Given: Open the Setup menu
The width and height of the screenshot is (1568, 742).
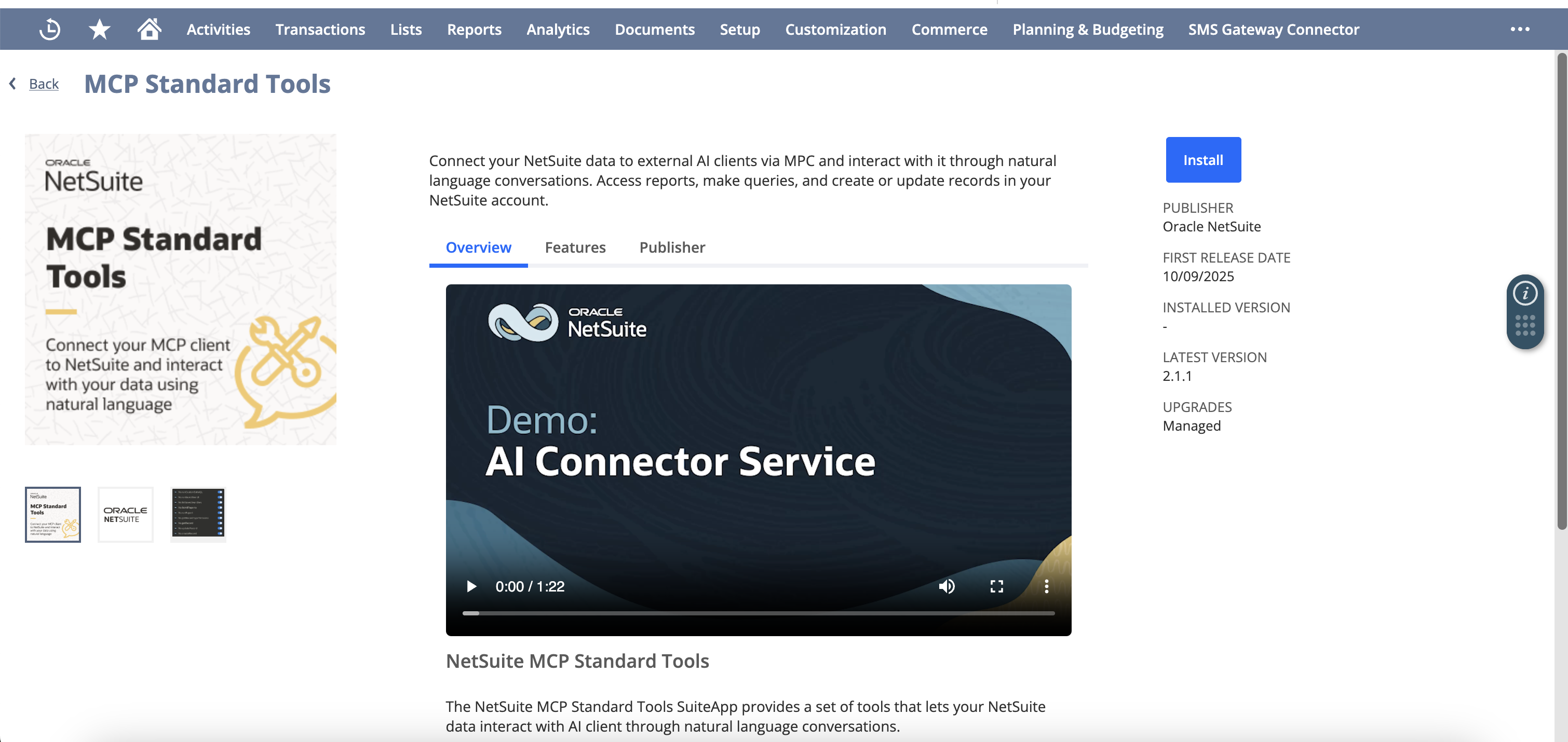Looking at the screenshot, I should (739, 29).
